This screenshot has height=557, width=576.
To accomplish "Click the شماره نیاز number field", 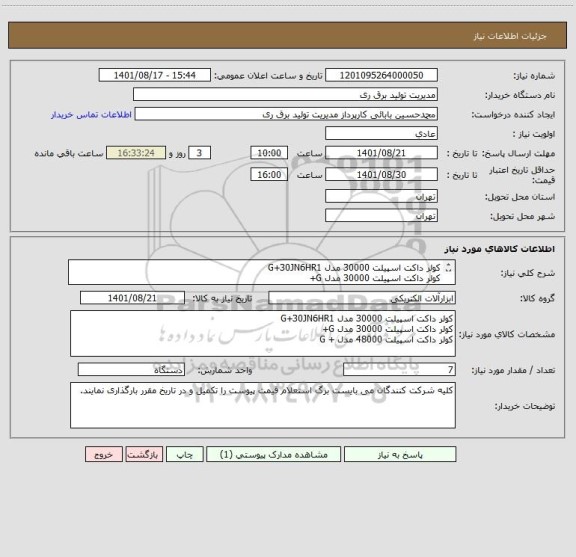I will tap(381, 75).
